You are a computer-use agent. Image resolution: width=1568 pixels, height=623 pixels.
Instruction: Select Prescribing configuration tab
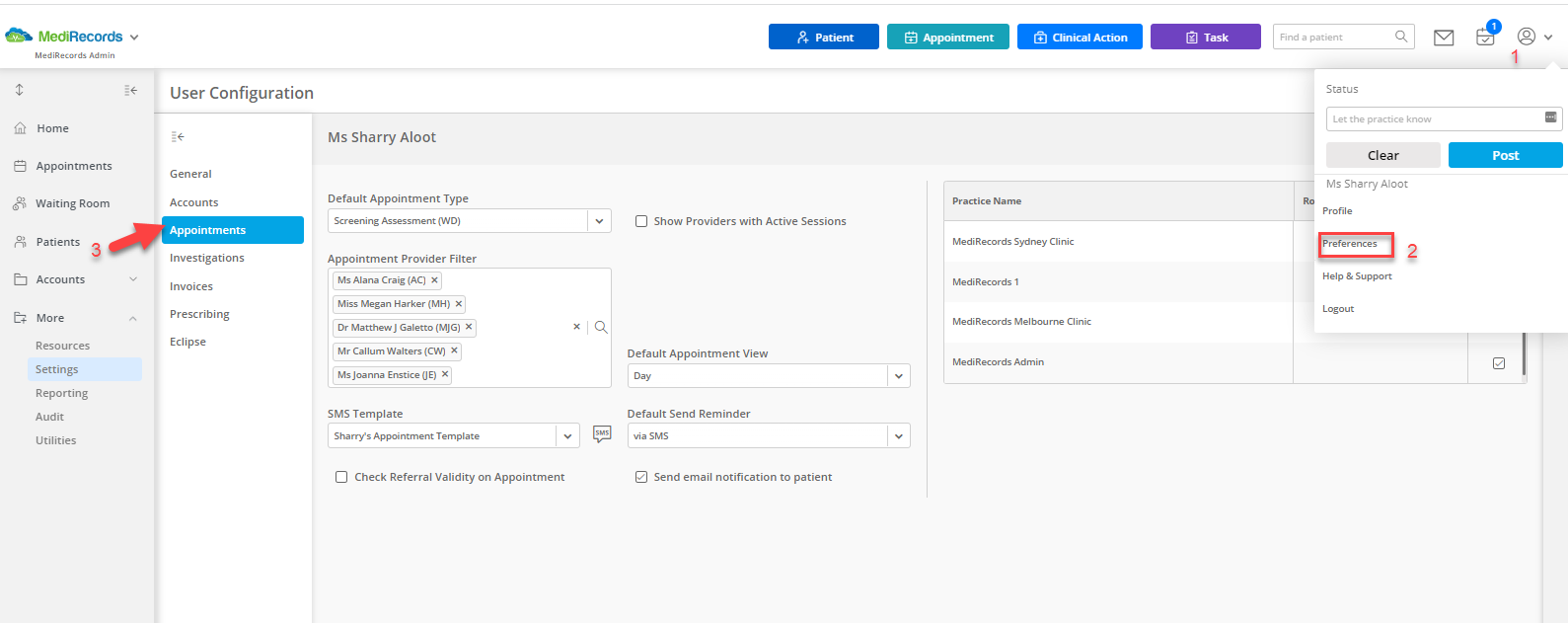pos(199,314)
